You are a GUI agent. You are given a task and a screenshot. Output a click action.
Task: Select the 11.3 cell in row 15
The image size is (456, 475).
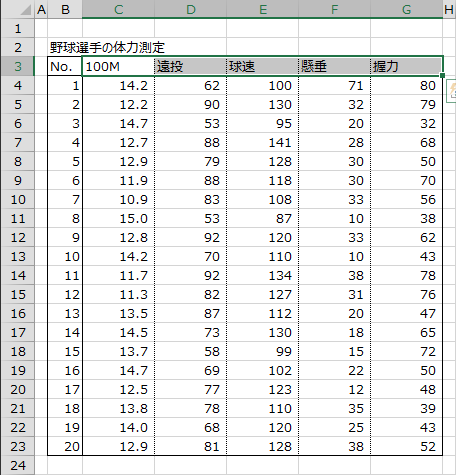coord(118,294)
